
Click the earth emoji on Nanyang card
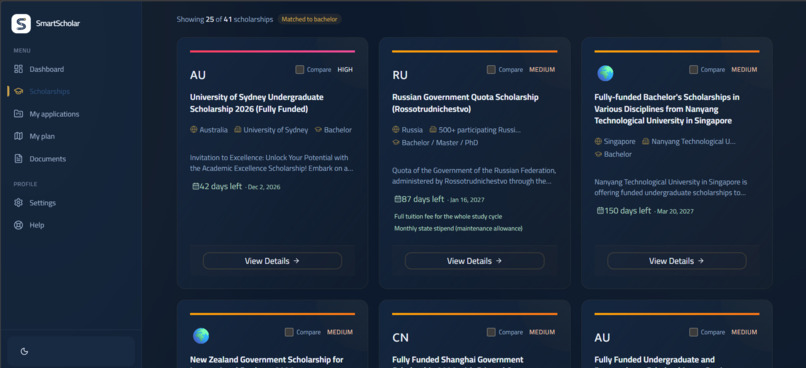point(605,73)
